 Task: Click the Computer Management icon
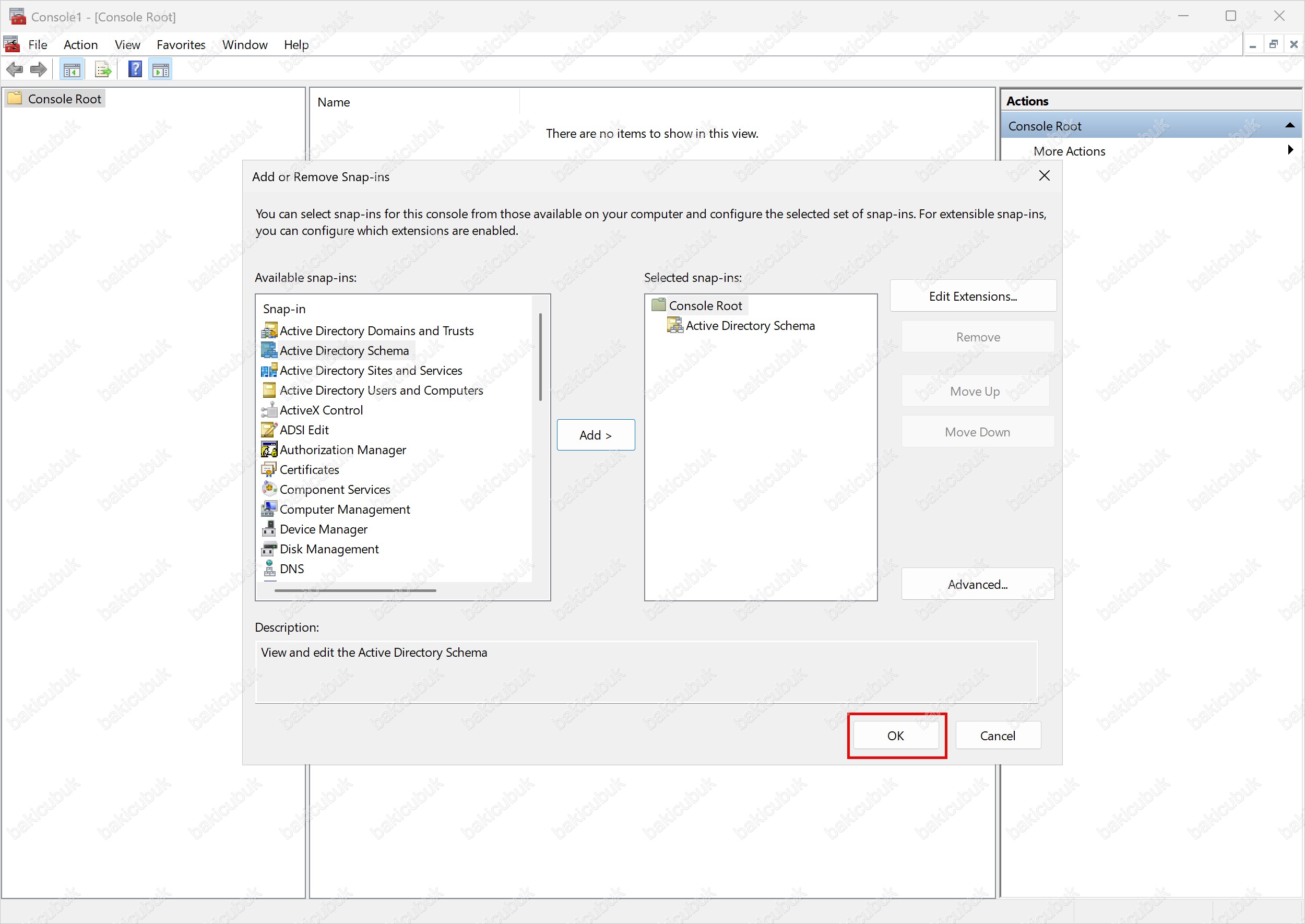269,509
